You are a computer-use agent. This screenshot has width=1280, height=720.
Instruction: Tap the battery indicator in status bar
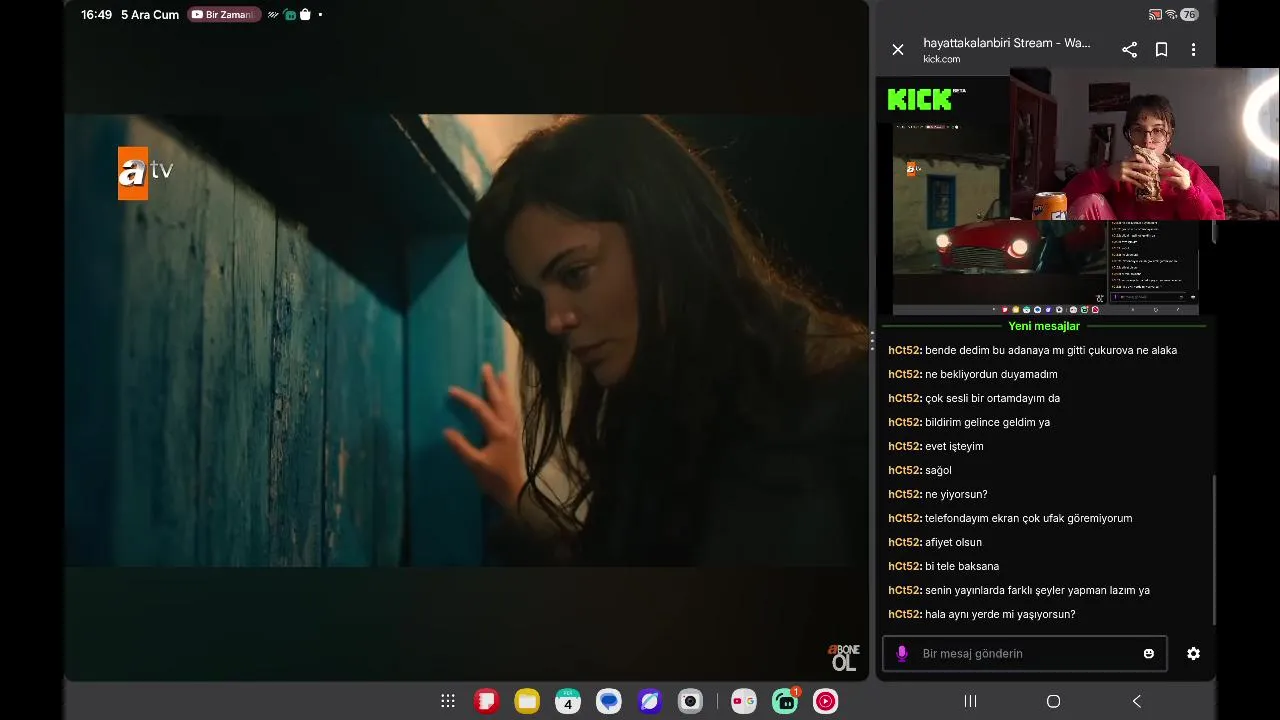[1189, 15]
